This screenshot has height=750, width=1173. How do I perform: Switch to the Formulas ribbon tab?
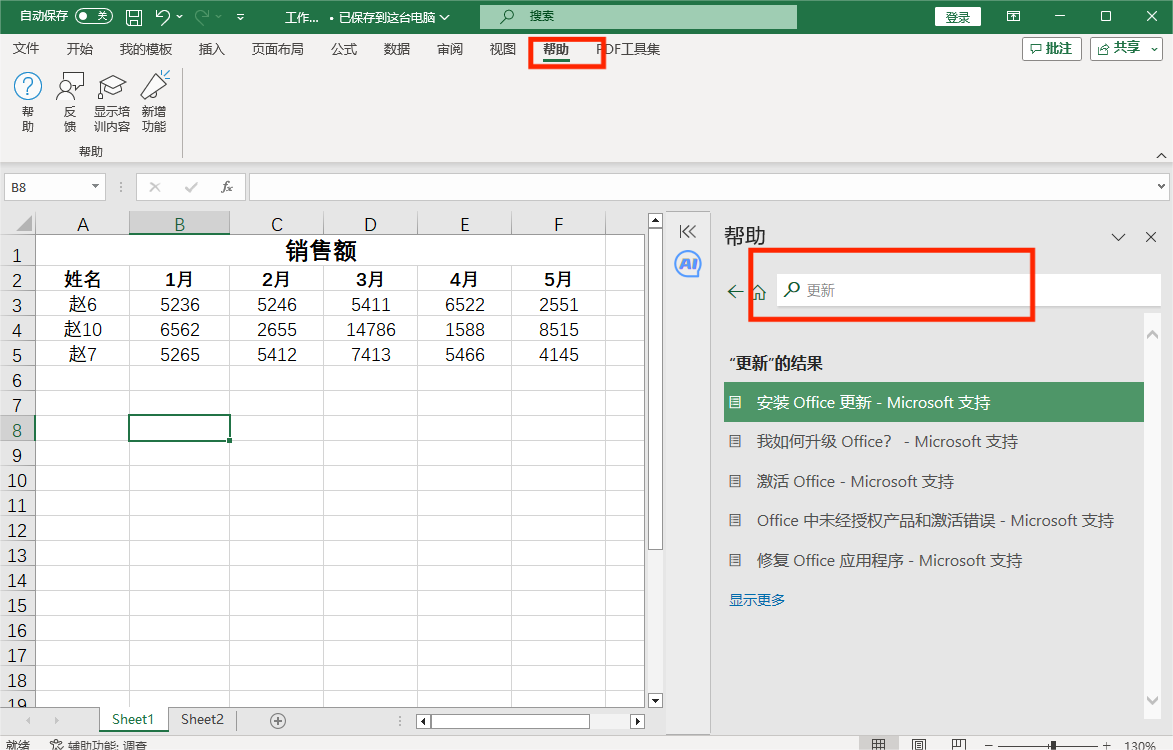[x=344, y=49]
